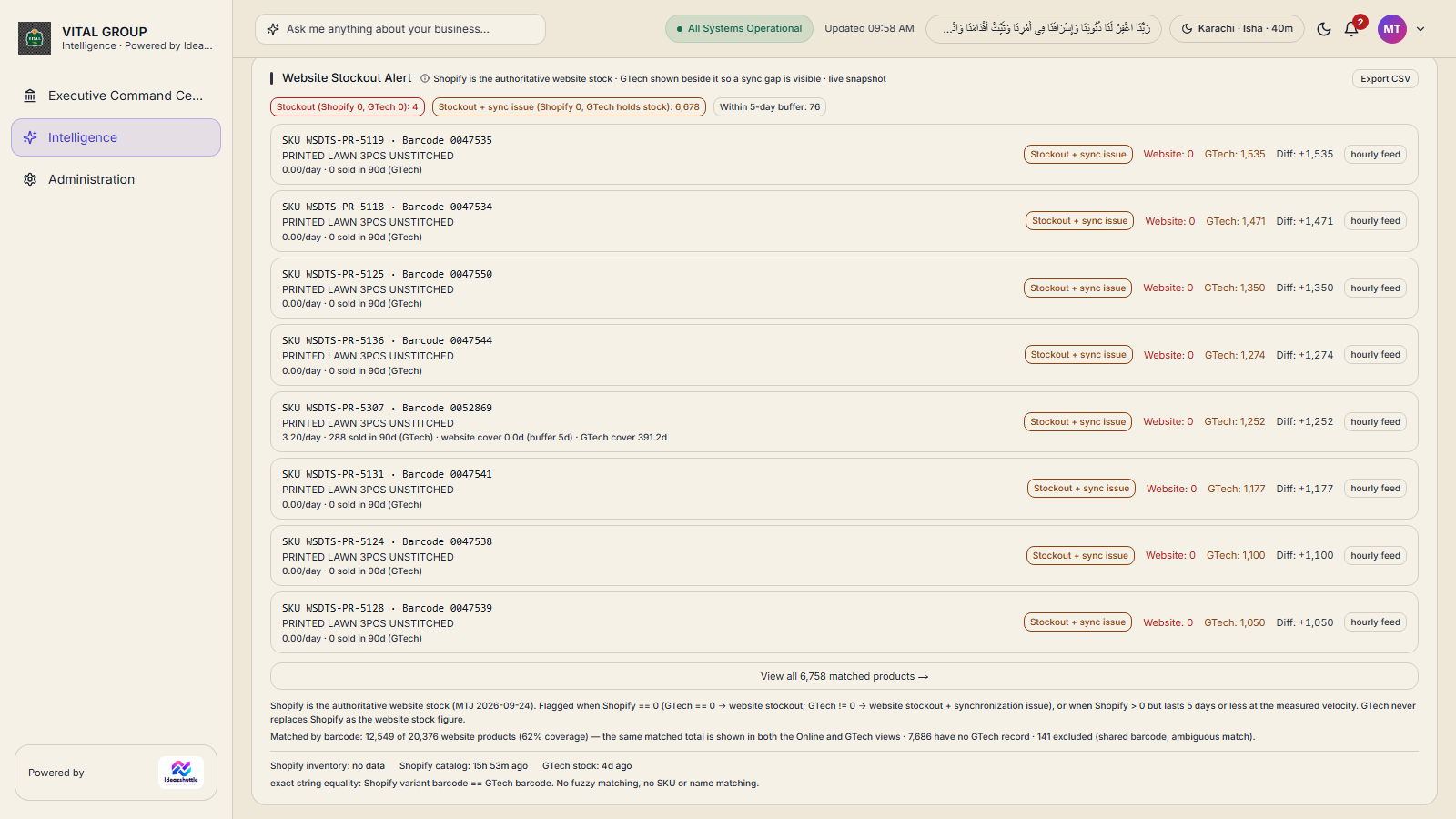Screen dimensions: 1456x819
Task: Open Executive Command Center bank icon
Action: (x=30, y=96)
